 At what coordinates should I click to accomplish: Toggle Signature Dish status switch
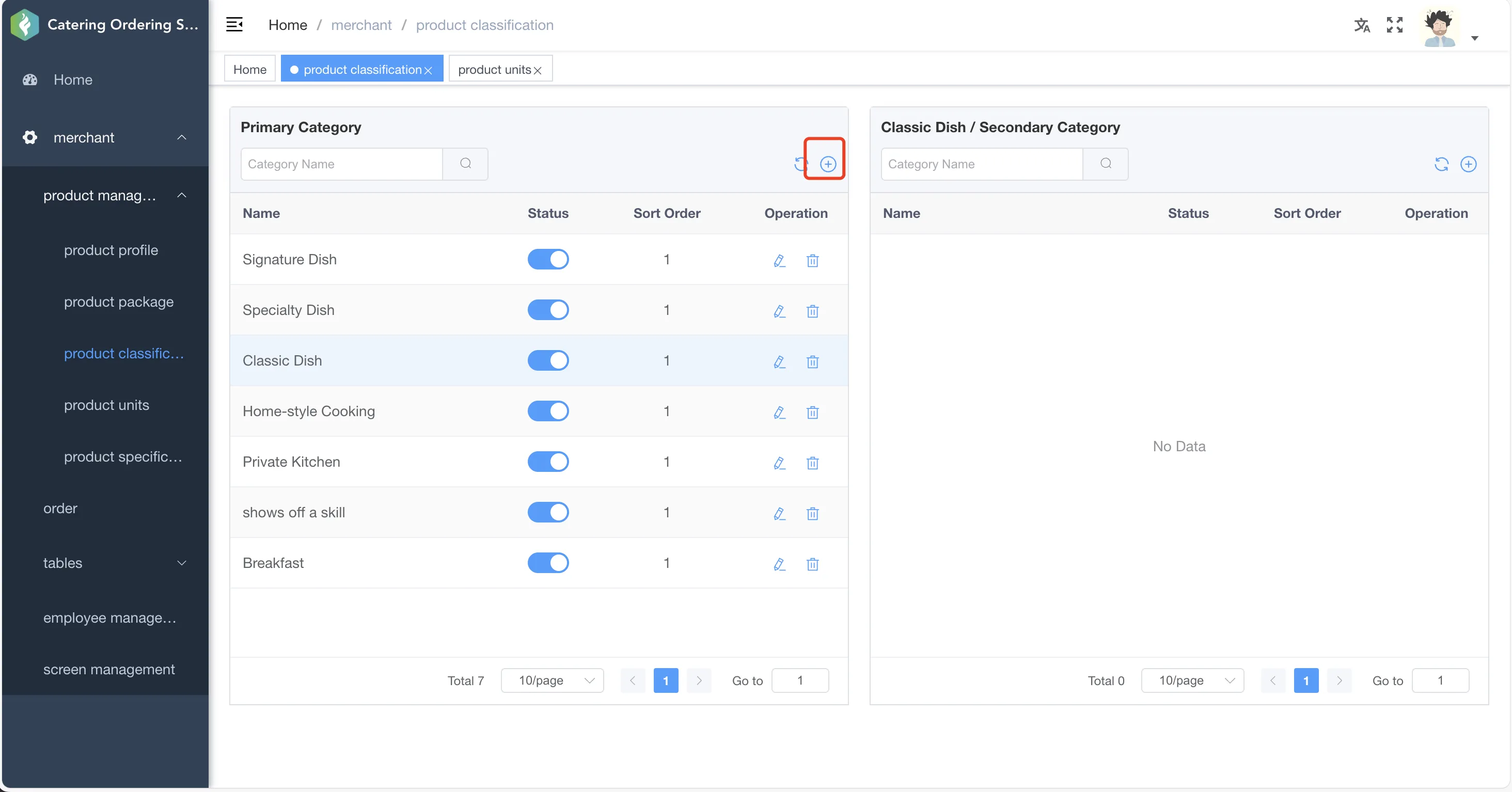pos(547,259)
